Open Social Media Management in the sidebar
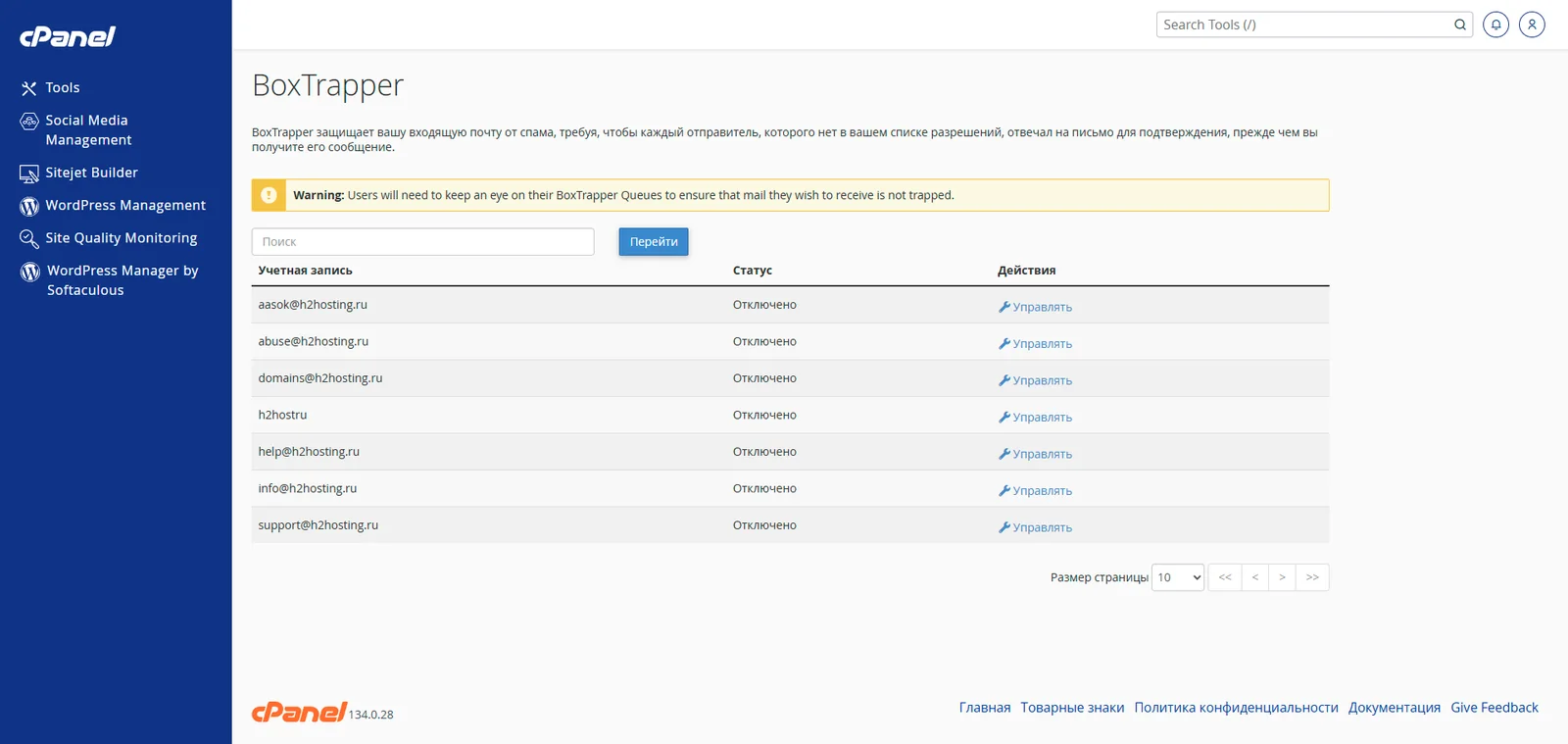This screenshot has height=744, width=1568. click(x=88, y=130)
